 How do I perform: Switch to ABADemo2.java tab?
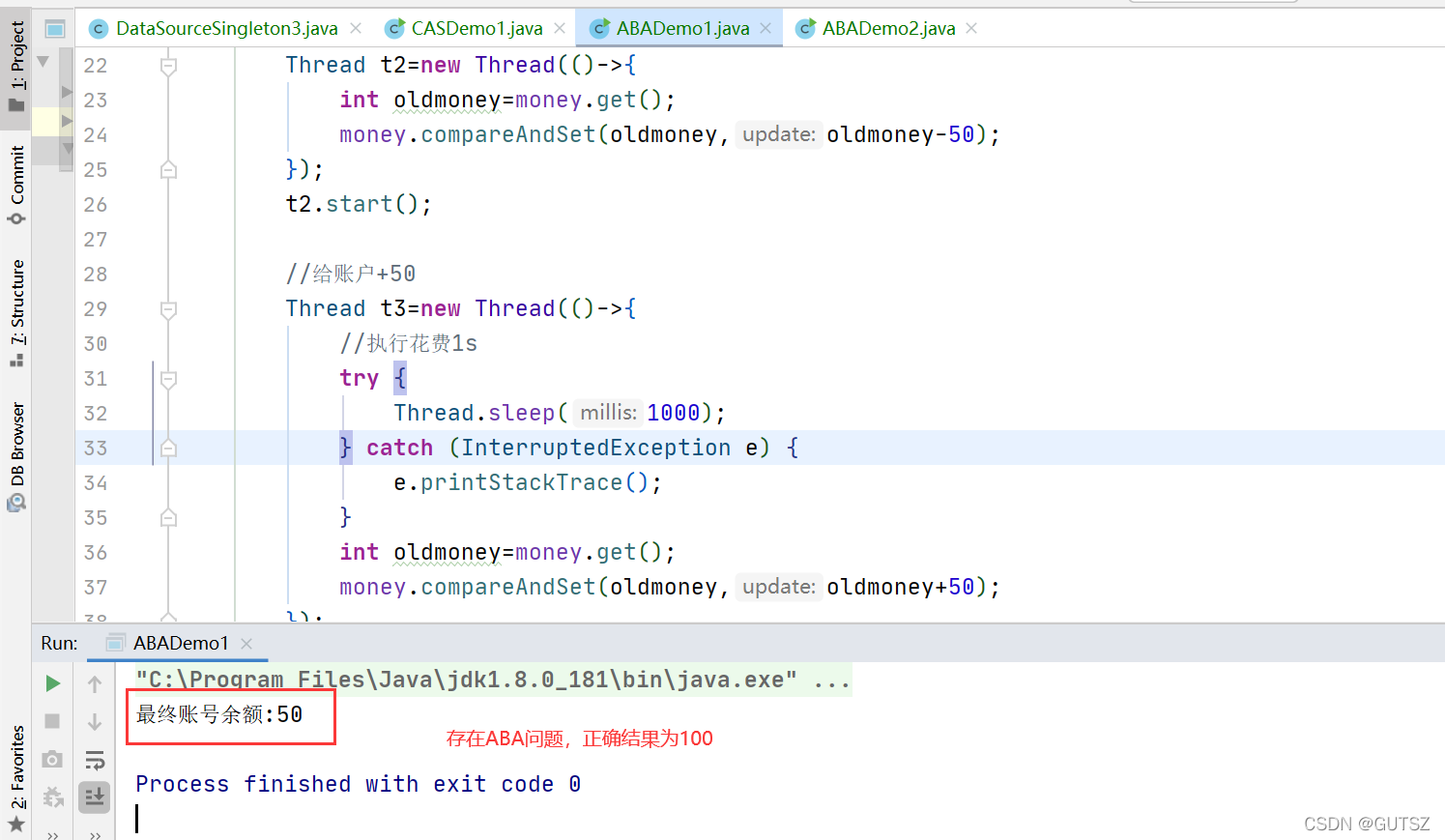[x=888, y=29]
